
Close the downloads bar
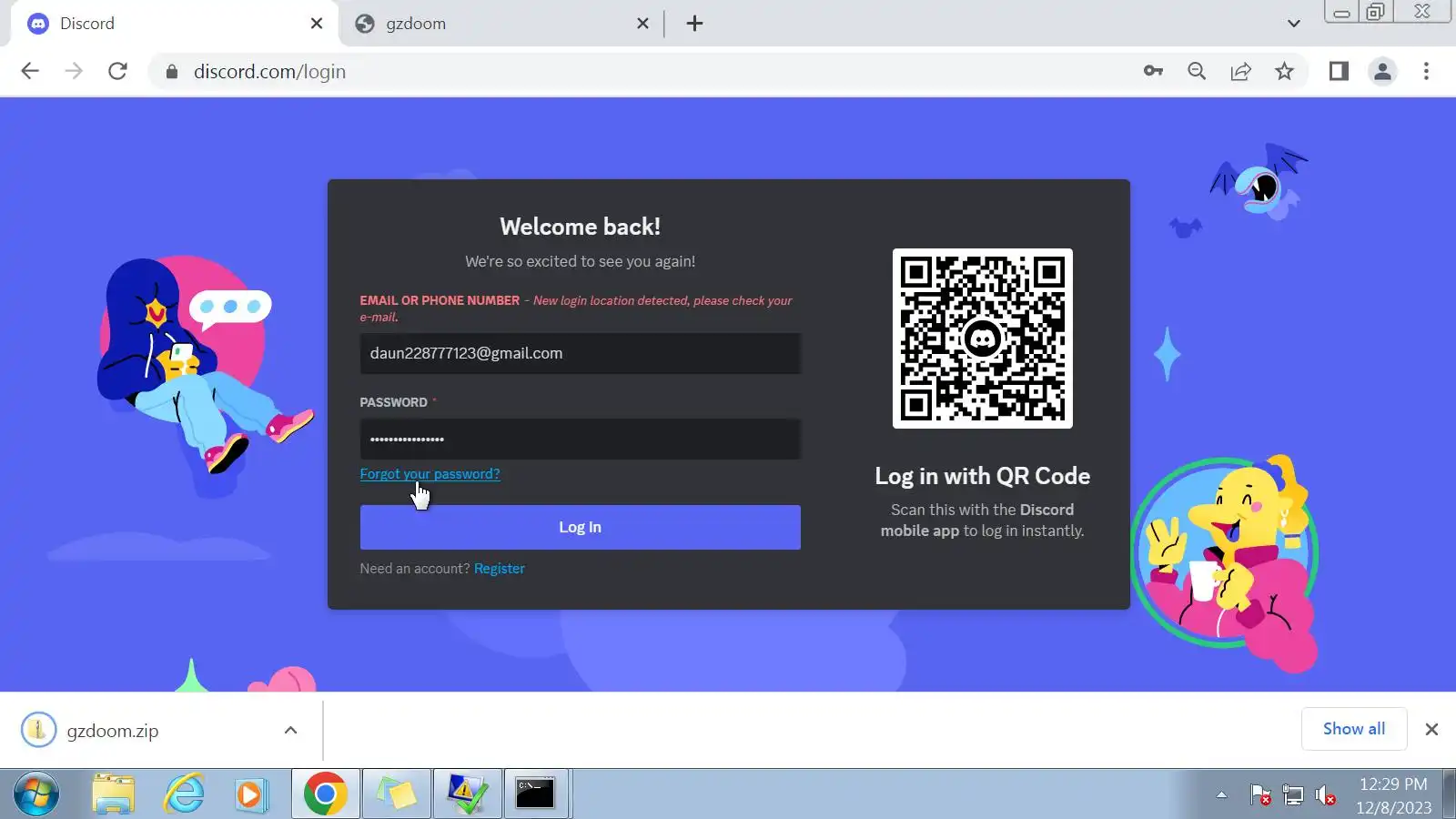coord(1431,729)
